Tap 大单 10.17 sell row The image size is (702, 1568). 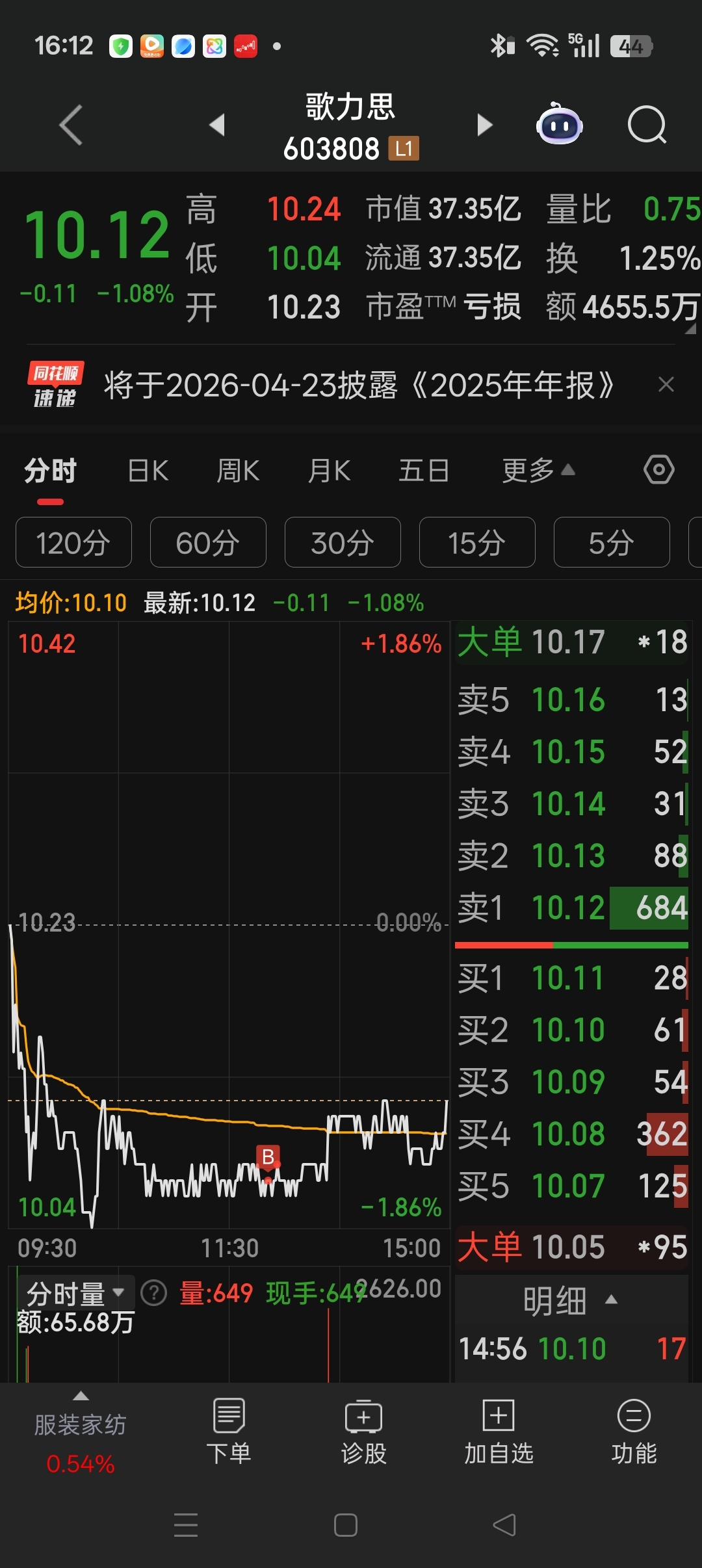click(x=572, y=642)
